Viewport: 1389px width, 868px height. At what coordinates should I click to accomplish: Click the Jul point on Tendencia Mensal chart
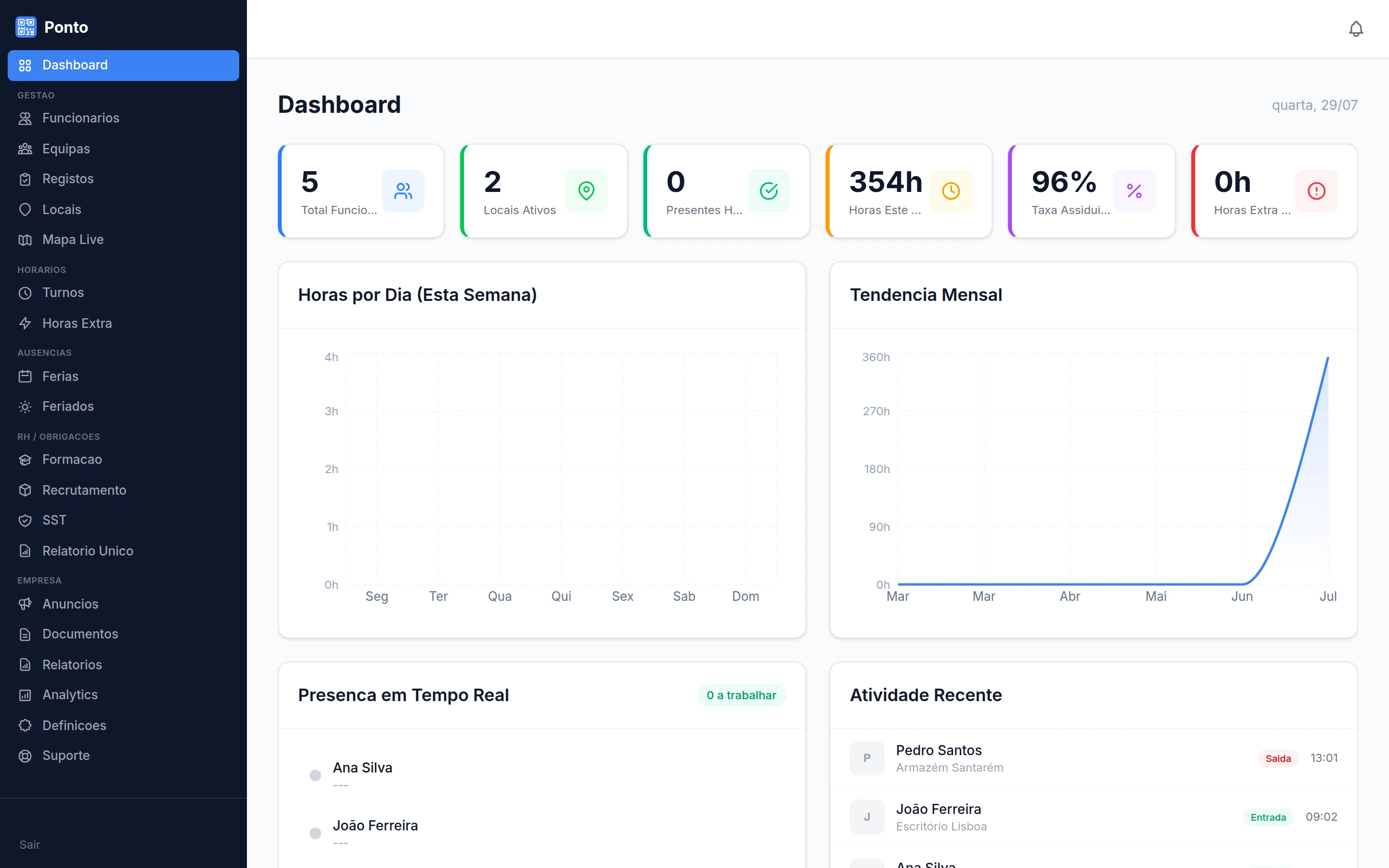tap(1328, 358)
